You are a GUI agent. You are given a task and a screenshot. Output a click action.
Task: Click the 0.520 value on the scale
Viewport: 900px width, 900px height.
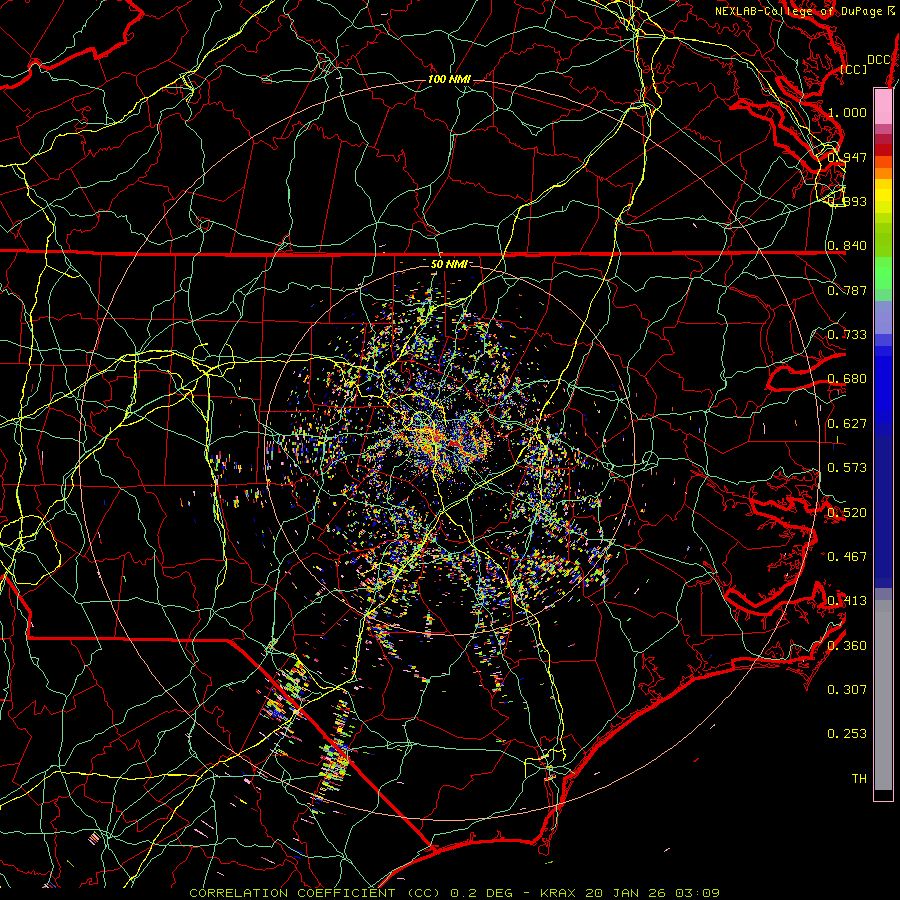(847, 512)
